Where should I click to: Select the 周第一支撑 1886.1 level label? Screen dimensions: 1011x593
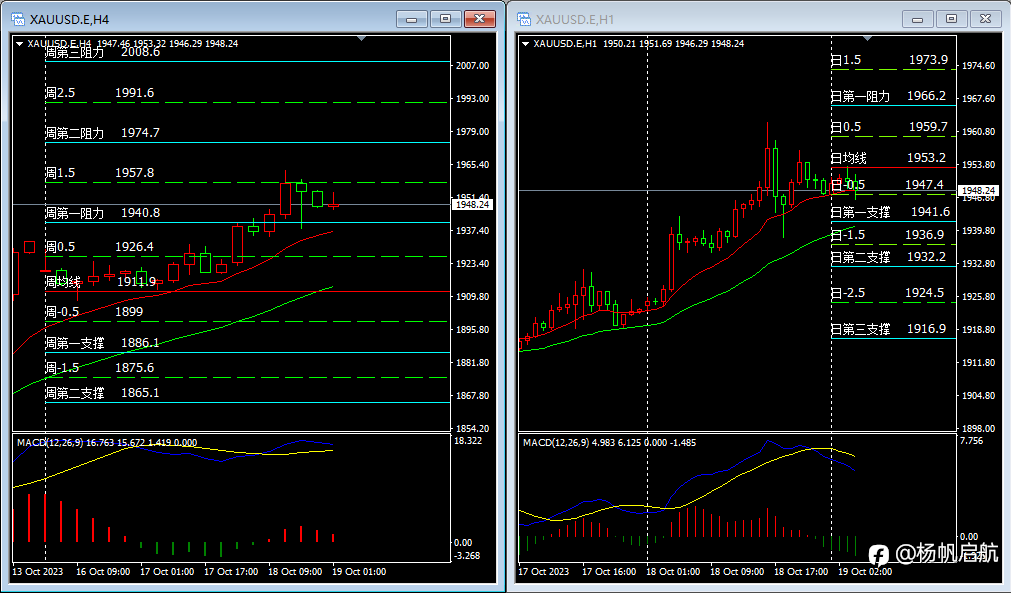(103, 343)
